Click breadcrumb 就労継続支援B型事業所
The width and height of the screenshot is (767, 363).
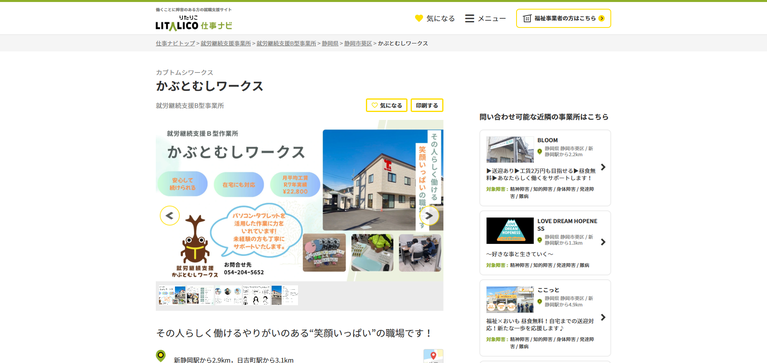pos(286,44)
